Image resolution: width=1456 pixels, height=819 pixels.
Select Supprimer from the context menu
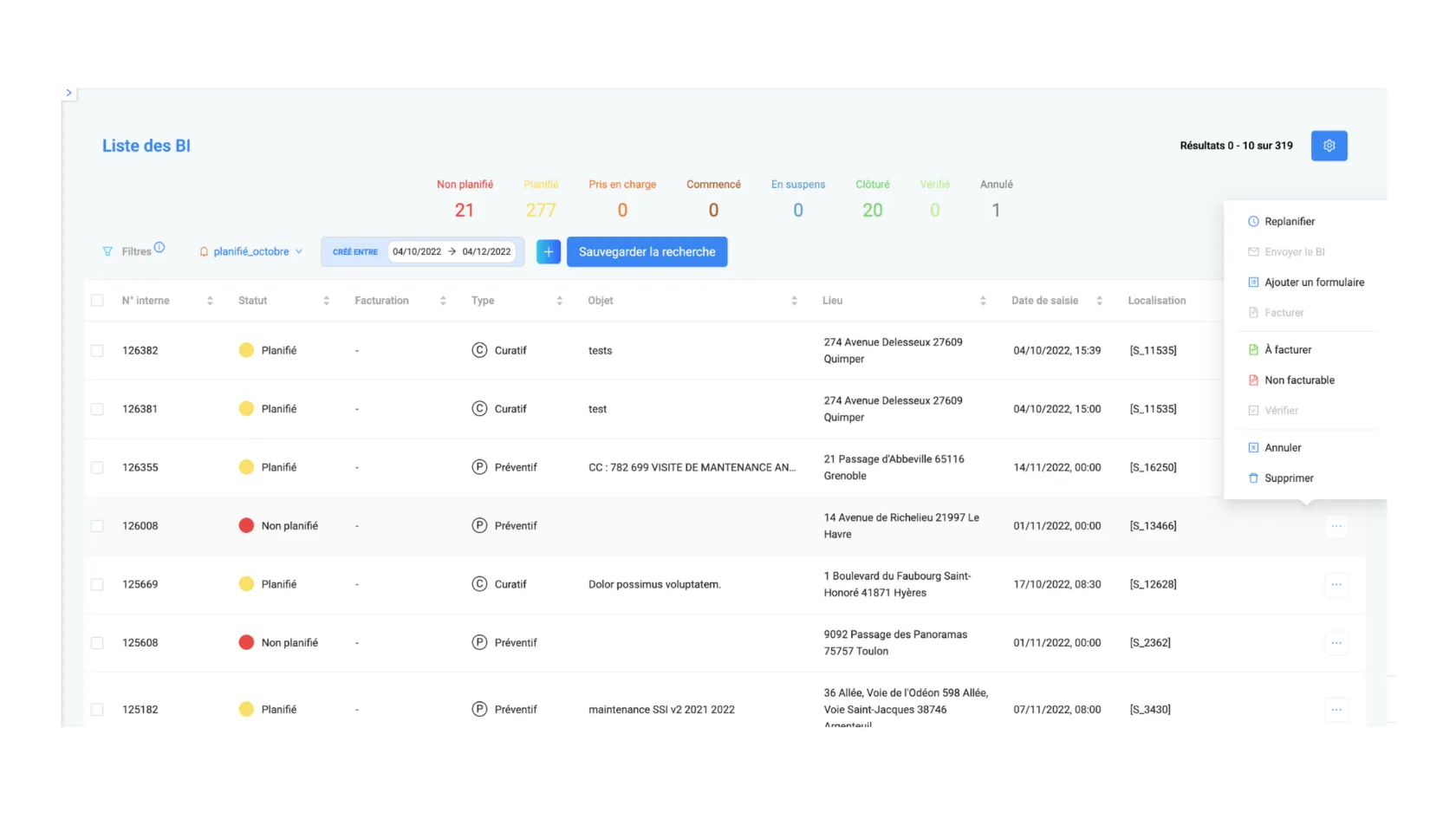[1288, 478]
